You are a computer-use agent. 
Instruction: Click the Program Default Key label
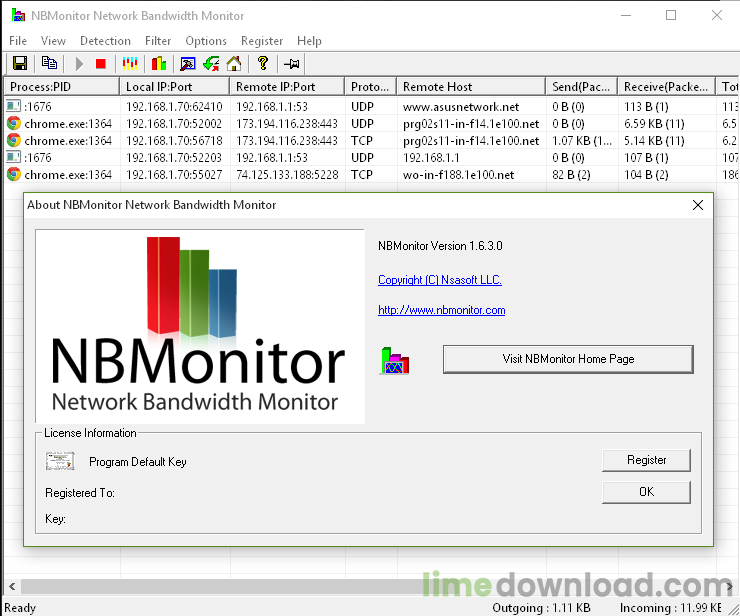(x=138, y=462)
